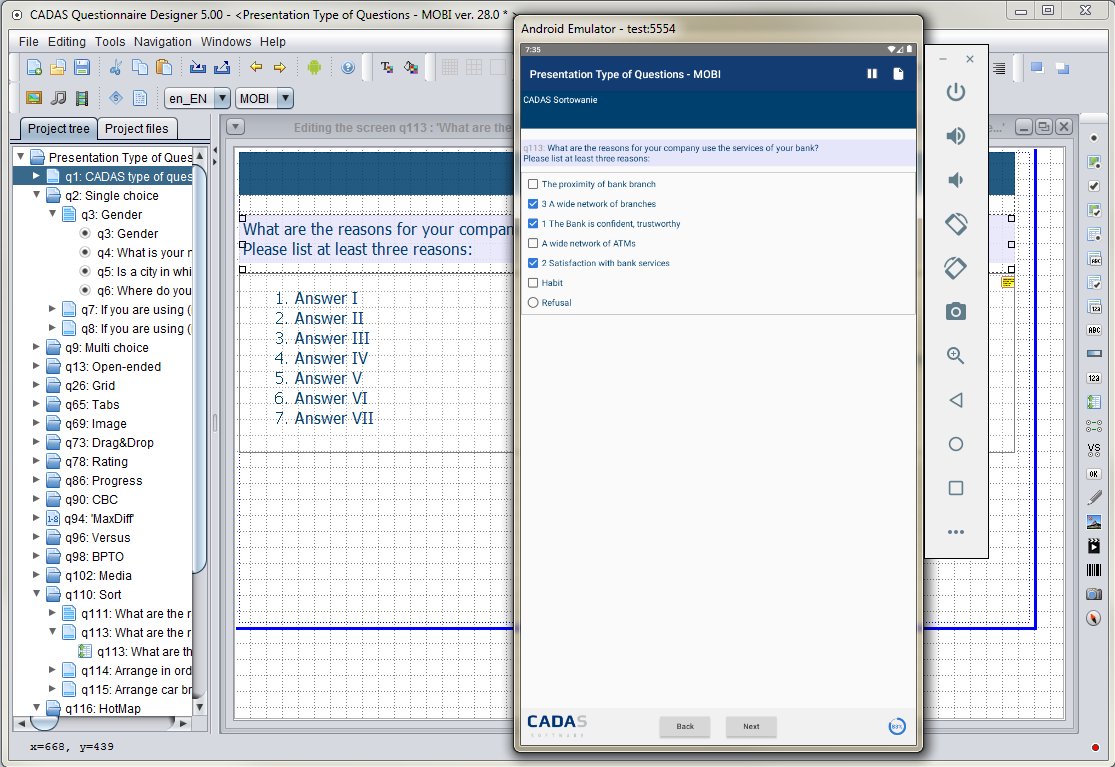Viewport: 1115px width, 767px height.
Task: Select radio item 'q5: Is a city in whi'
Action: (x=85, y=272)
